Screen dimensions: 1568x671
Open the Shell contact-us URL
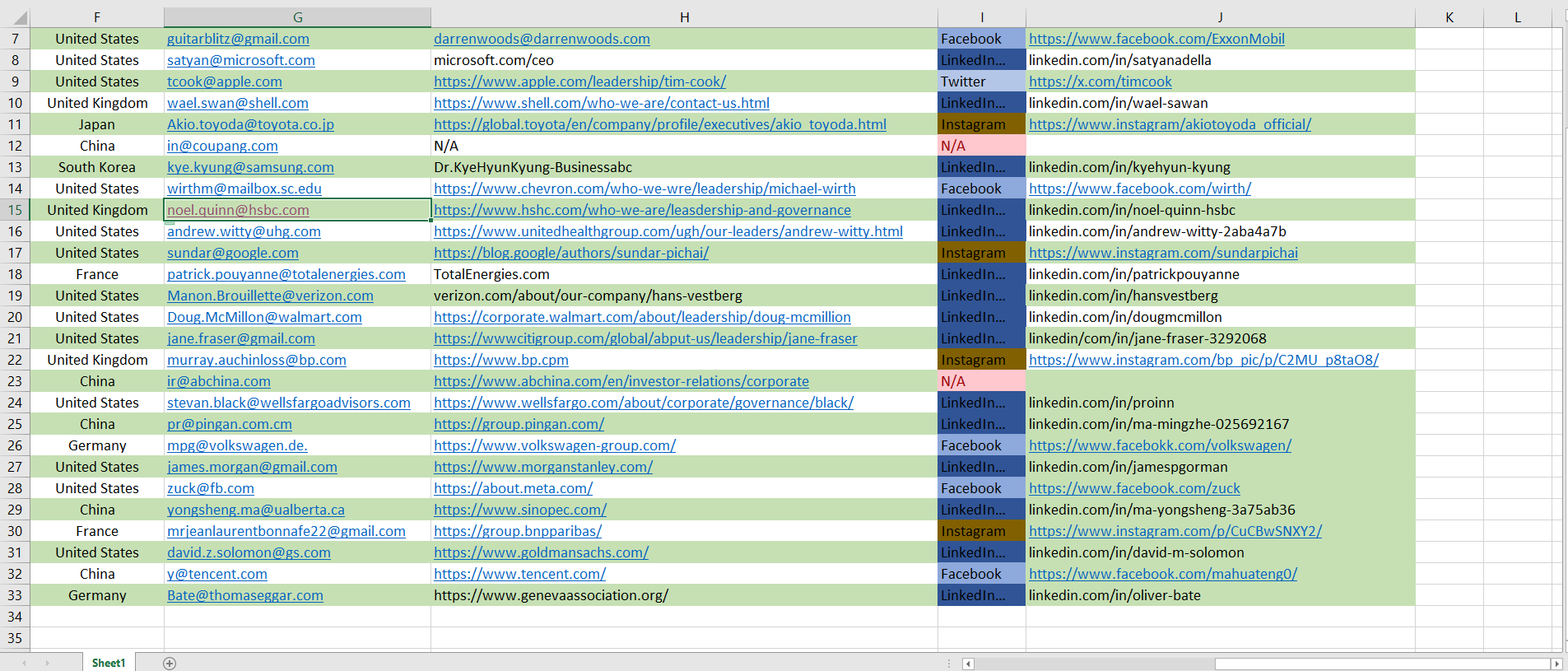pos(602,103)
